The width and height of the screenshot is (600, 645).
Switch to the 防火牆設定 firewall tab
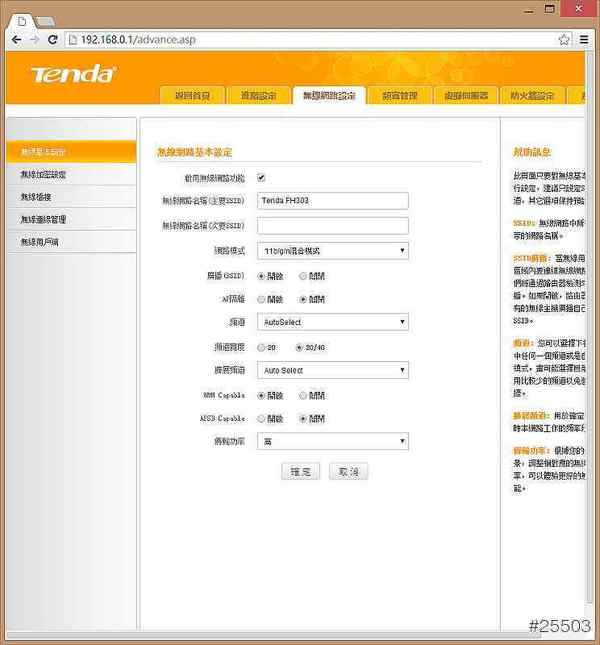tap(530, 96)
